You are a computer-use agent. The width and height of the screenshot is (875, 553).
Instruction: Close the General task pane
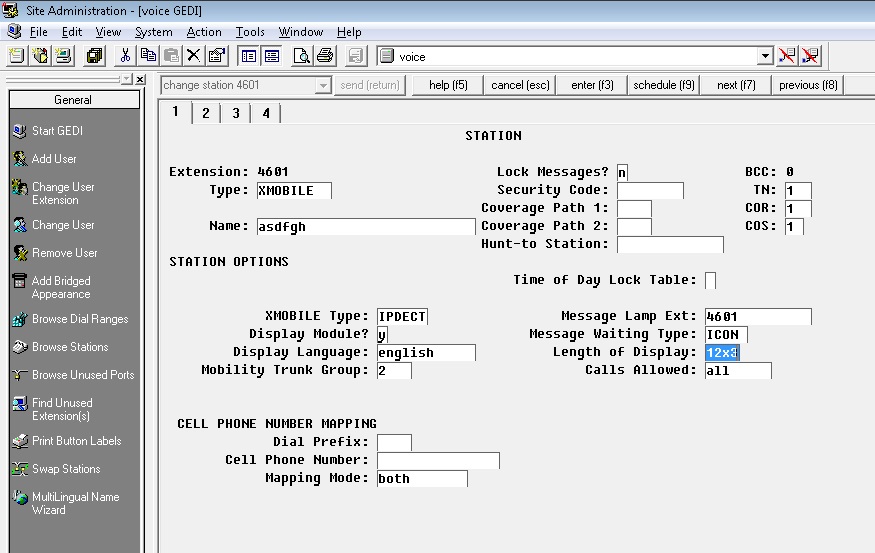pyautogui.click(x=140, y=79)
